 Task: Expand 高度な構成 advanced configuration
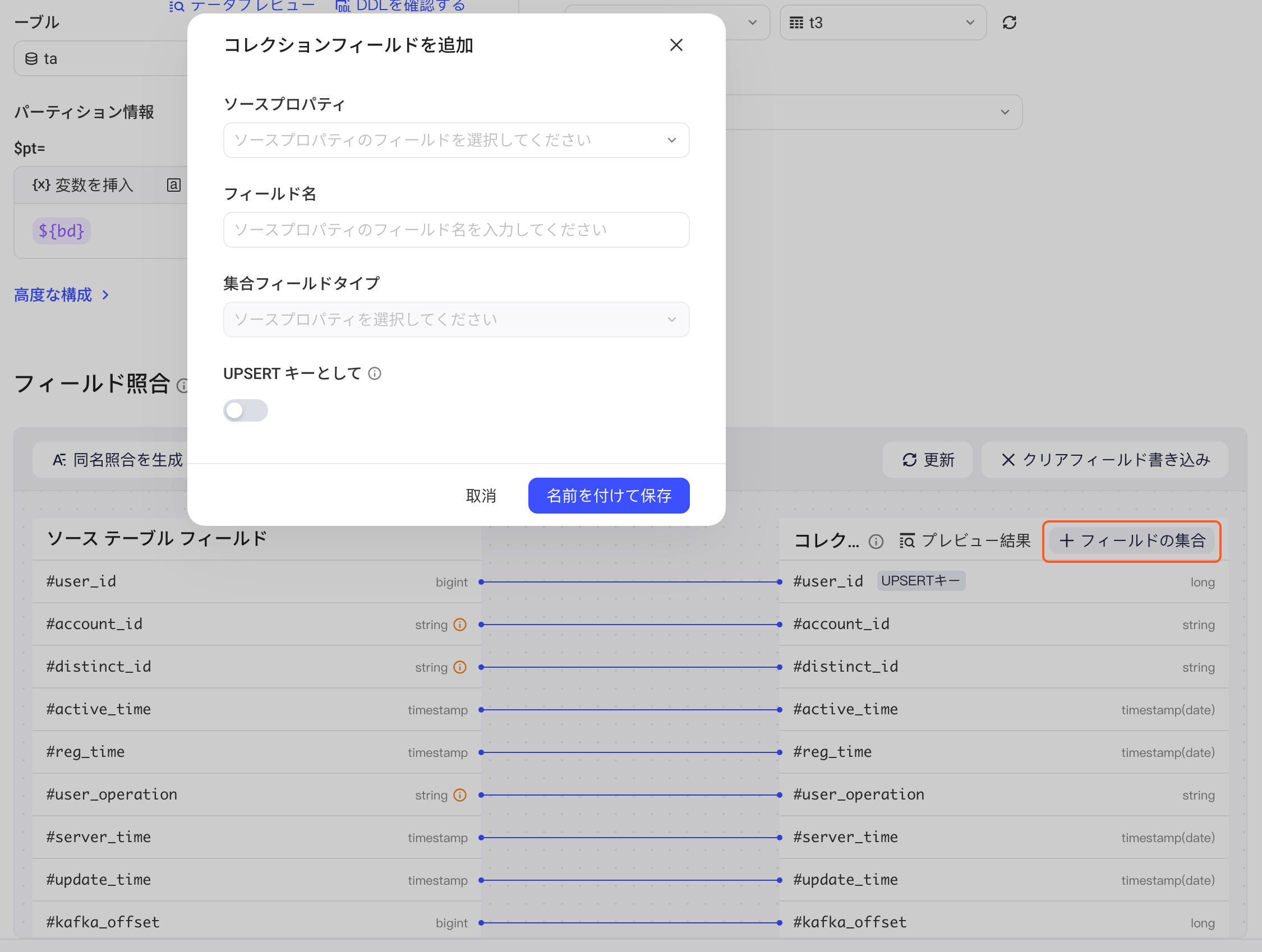(62, 295)
